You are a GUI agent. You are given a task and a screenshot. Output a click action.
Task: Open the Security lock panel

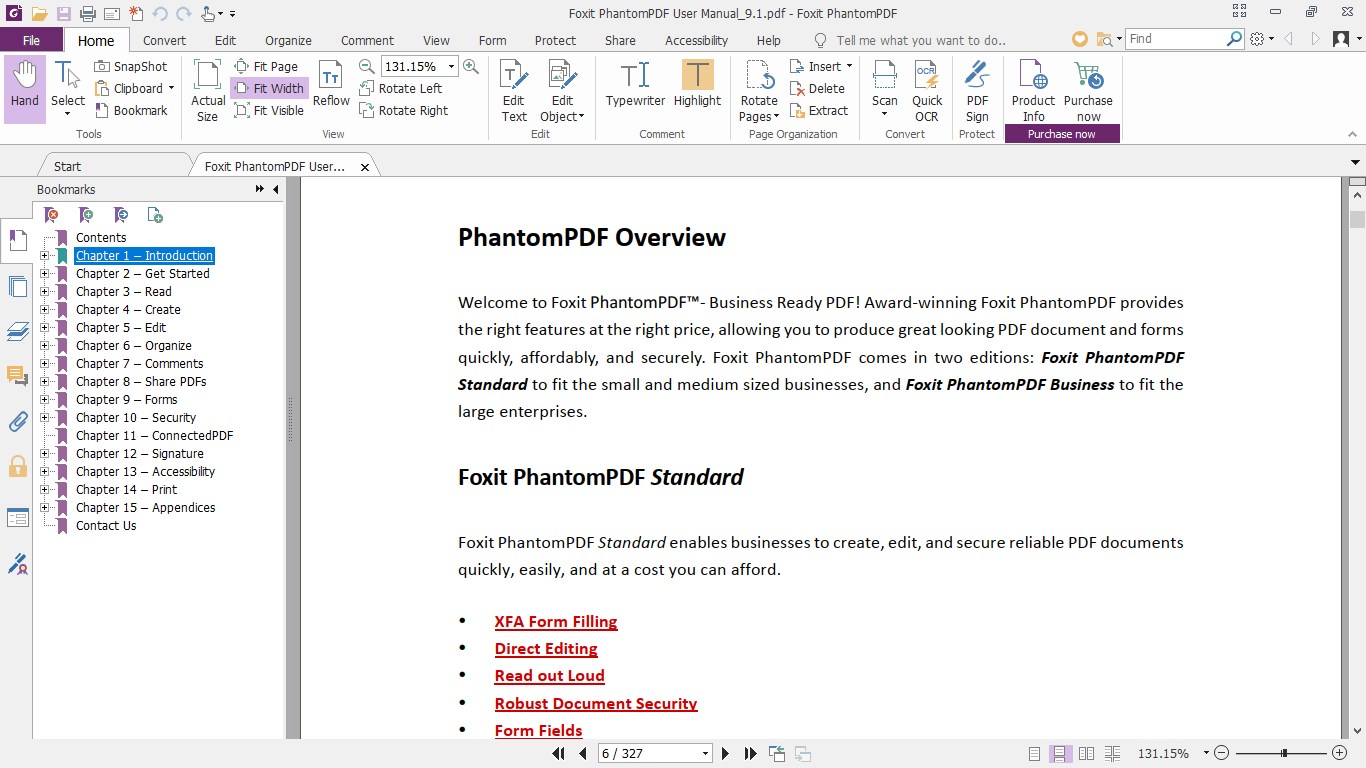click(17, 466)
